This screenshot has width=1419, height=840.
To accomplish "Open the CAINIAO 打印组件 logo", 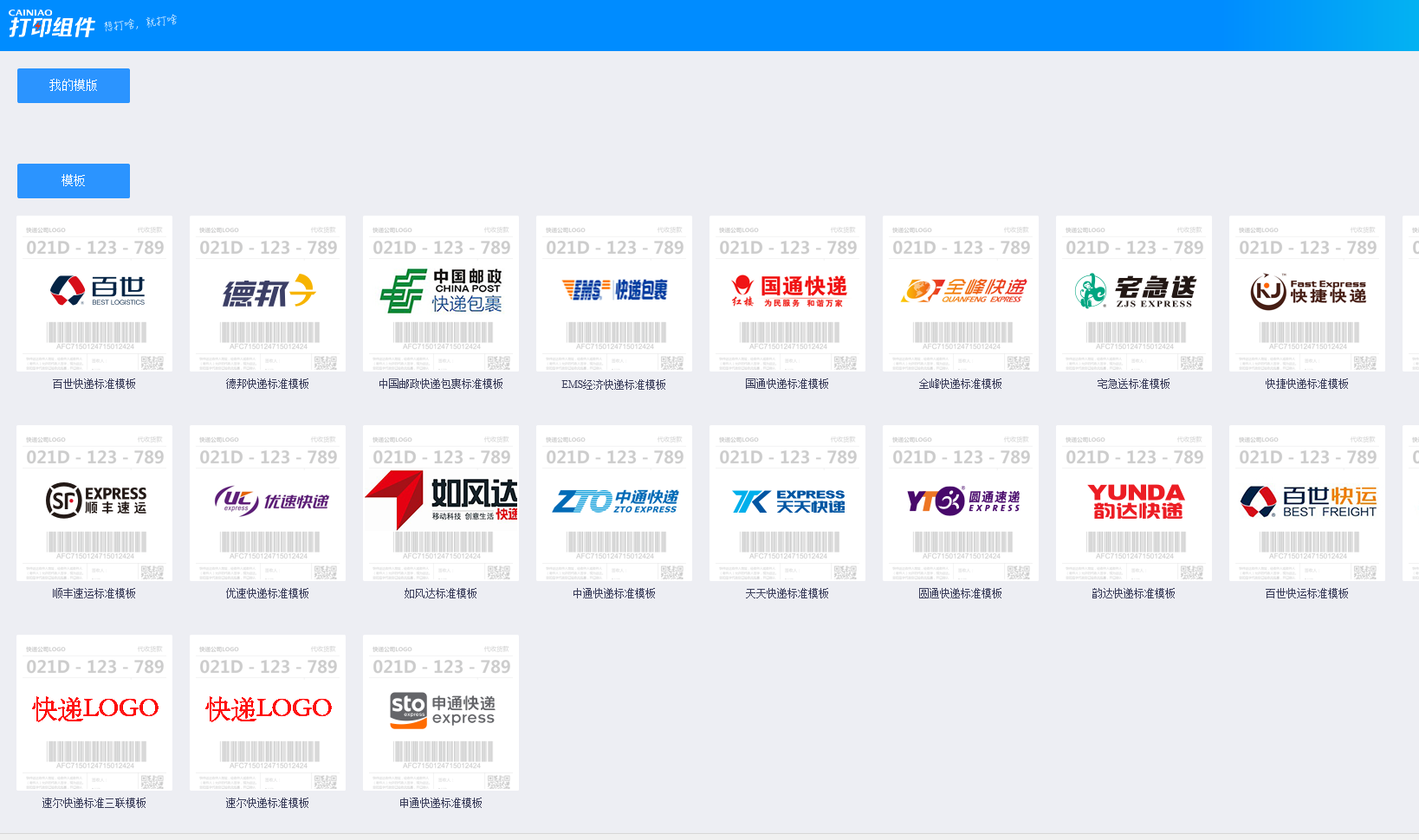I will pyautogui.click(x=51, y=24).
